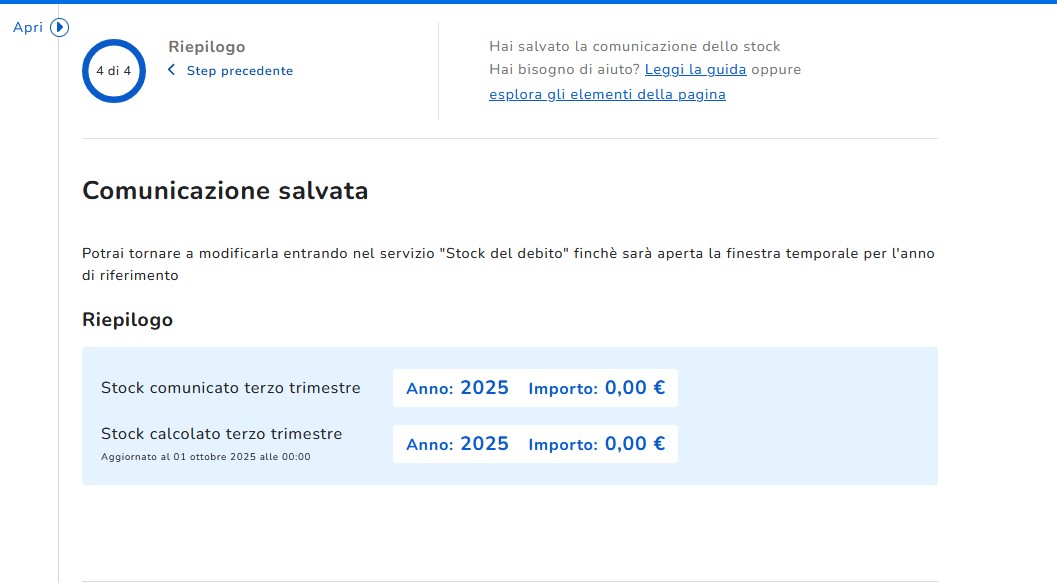1057x583 pixels.
Task: Click the Comunicazione salvata heading
Action: pos(225,190)
